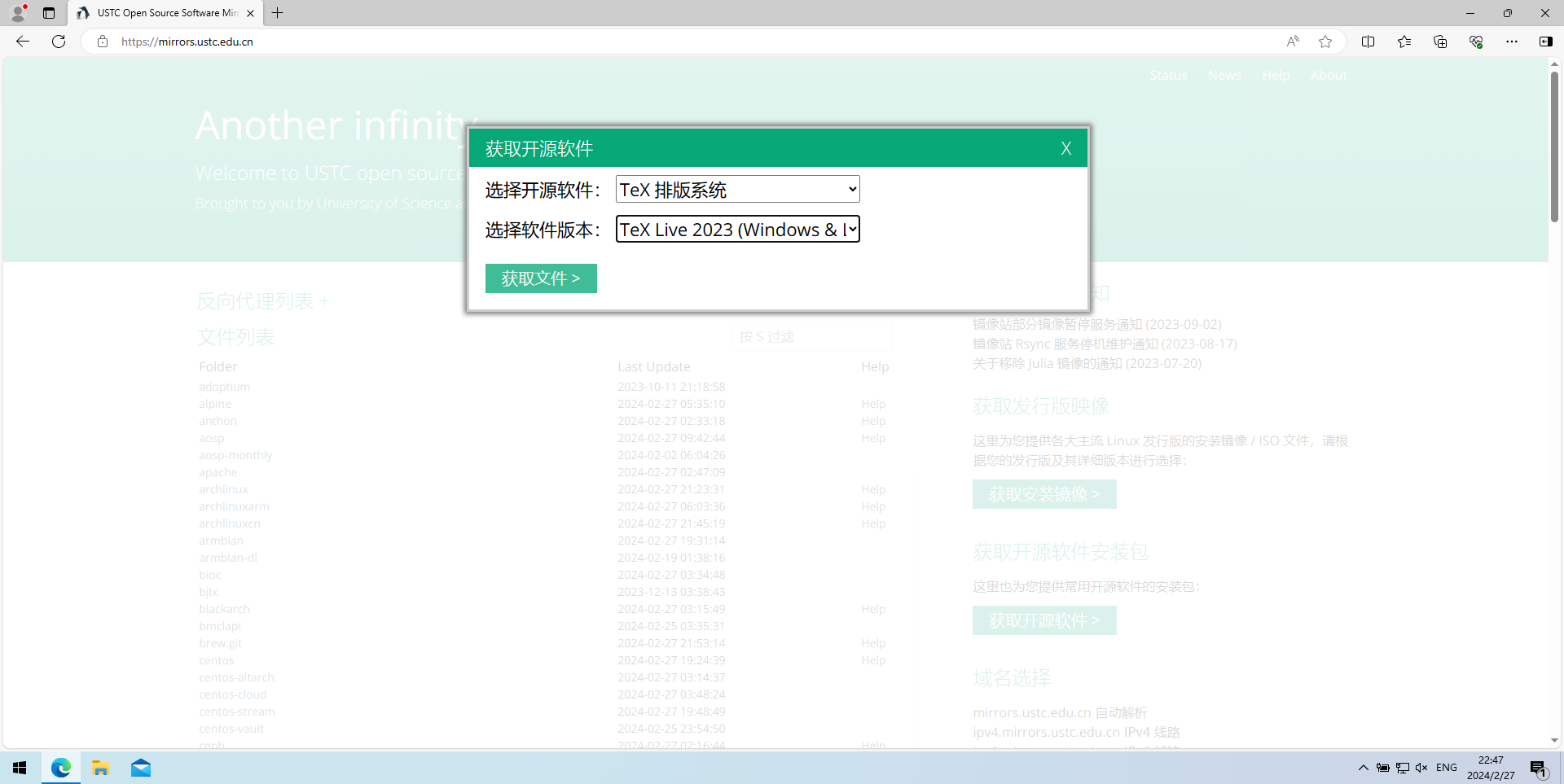1564x784 pixels.
Task: Click 获取安装镜像 > button
Action: point(1044,494)
